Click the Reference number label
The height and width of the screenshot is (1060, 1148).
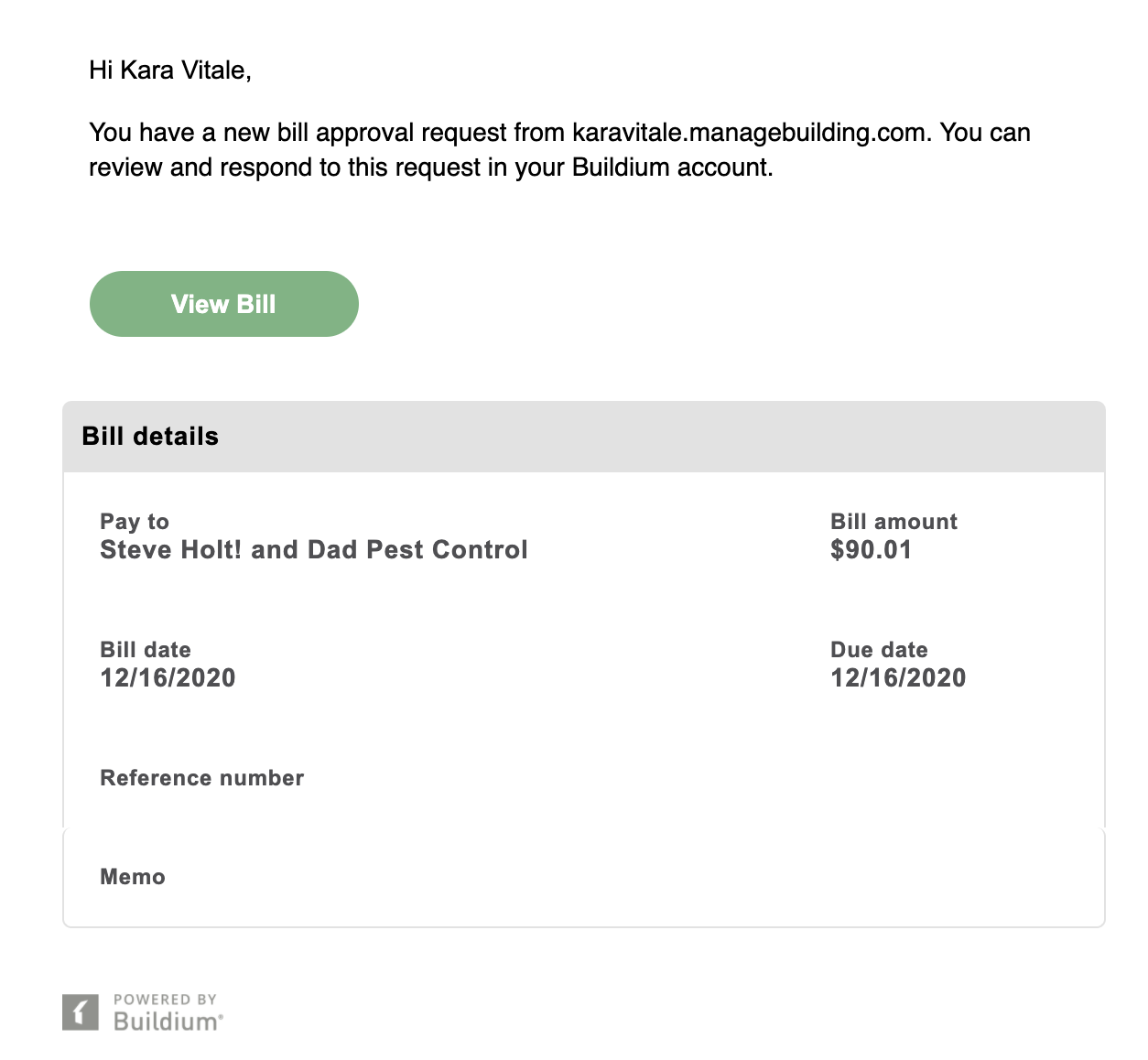[x=201, y=778]
